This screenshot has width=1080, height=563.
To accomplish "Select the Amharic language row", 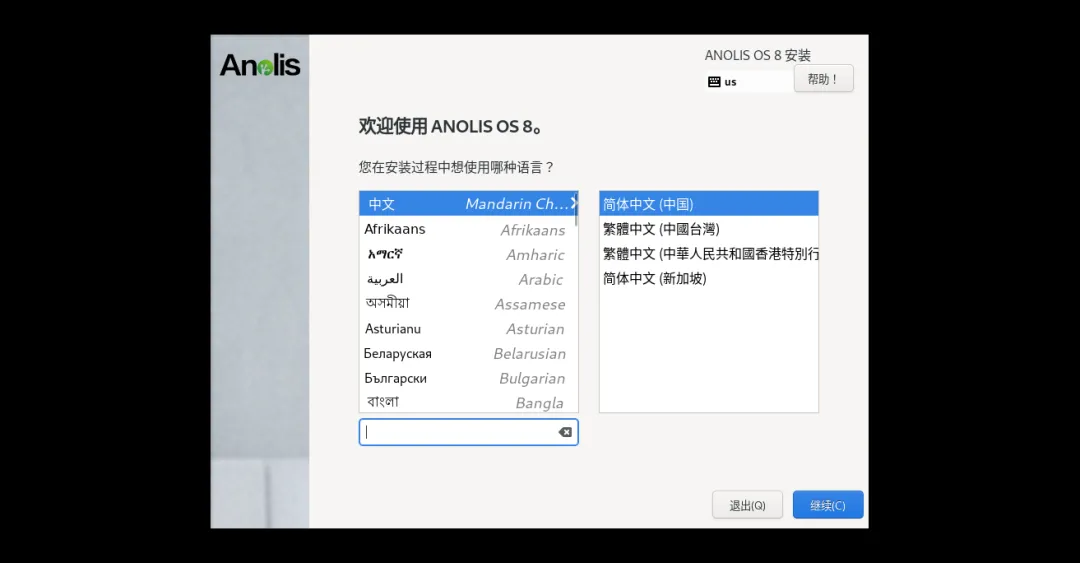I will (x=468, y=254).
